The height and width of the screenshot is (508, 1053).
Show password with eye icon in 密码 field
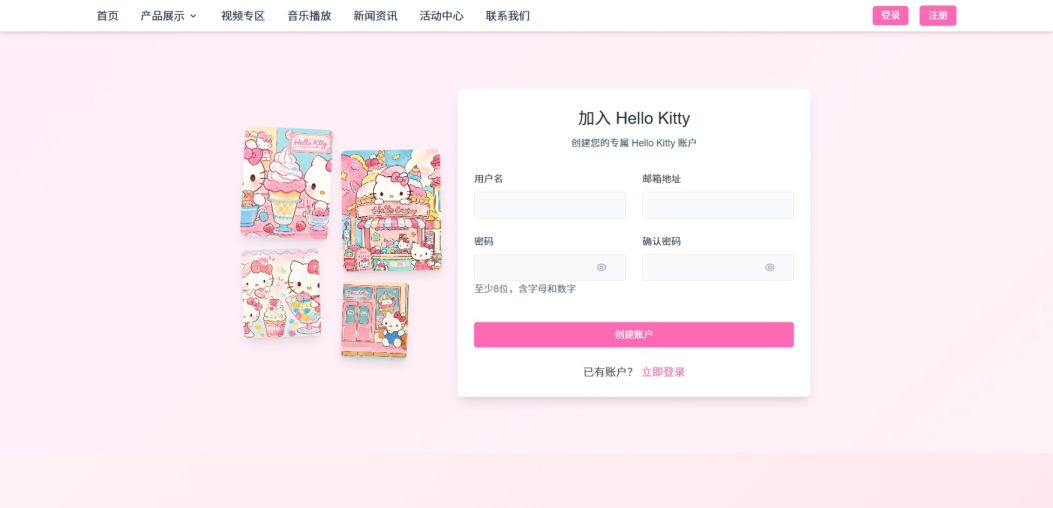tap(601, 267)
